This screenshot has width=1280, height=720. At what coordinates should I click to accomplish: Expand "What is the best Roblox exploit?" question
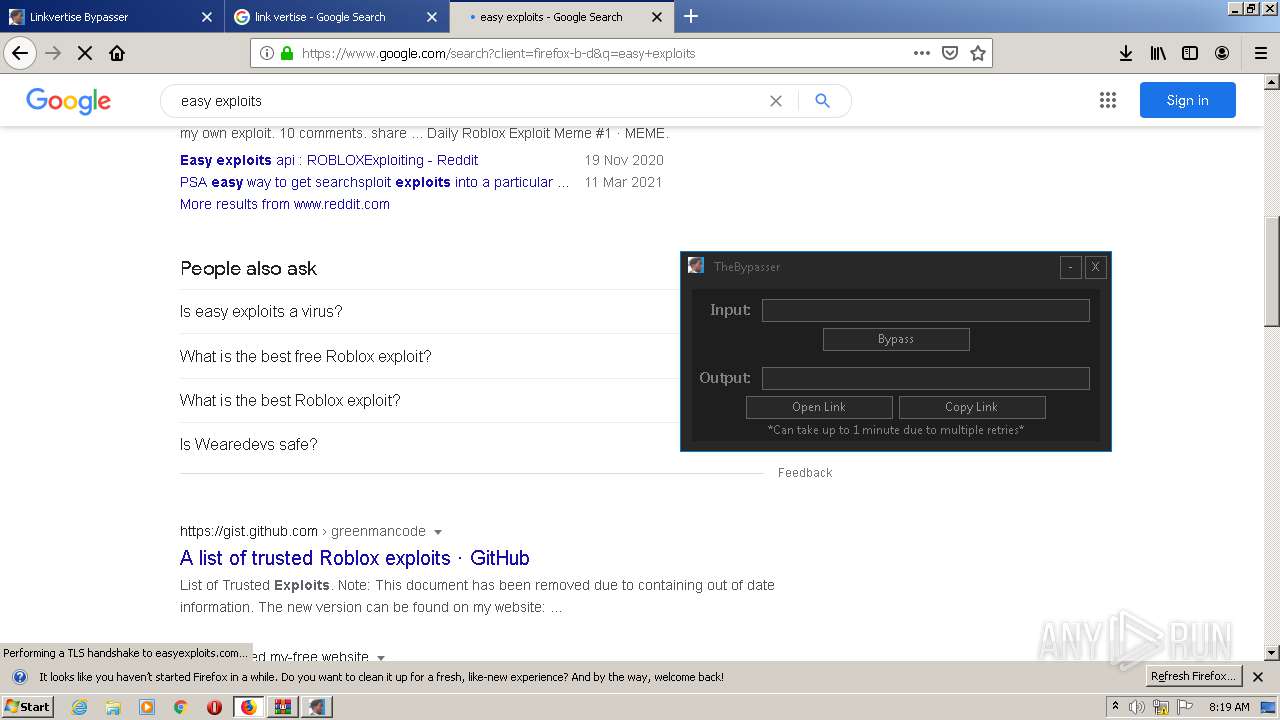click(290, 400)
